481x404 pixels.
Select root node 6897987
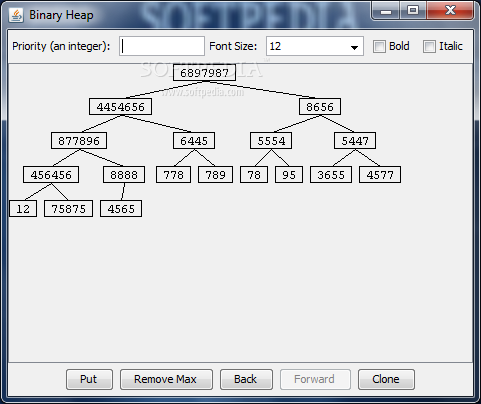coord(204,73)
